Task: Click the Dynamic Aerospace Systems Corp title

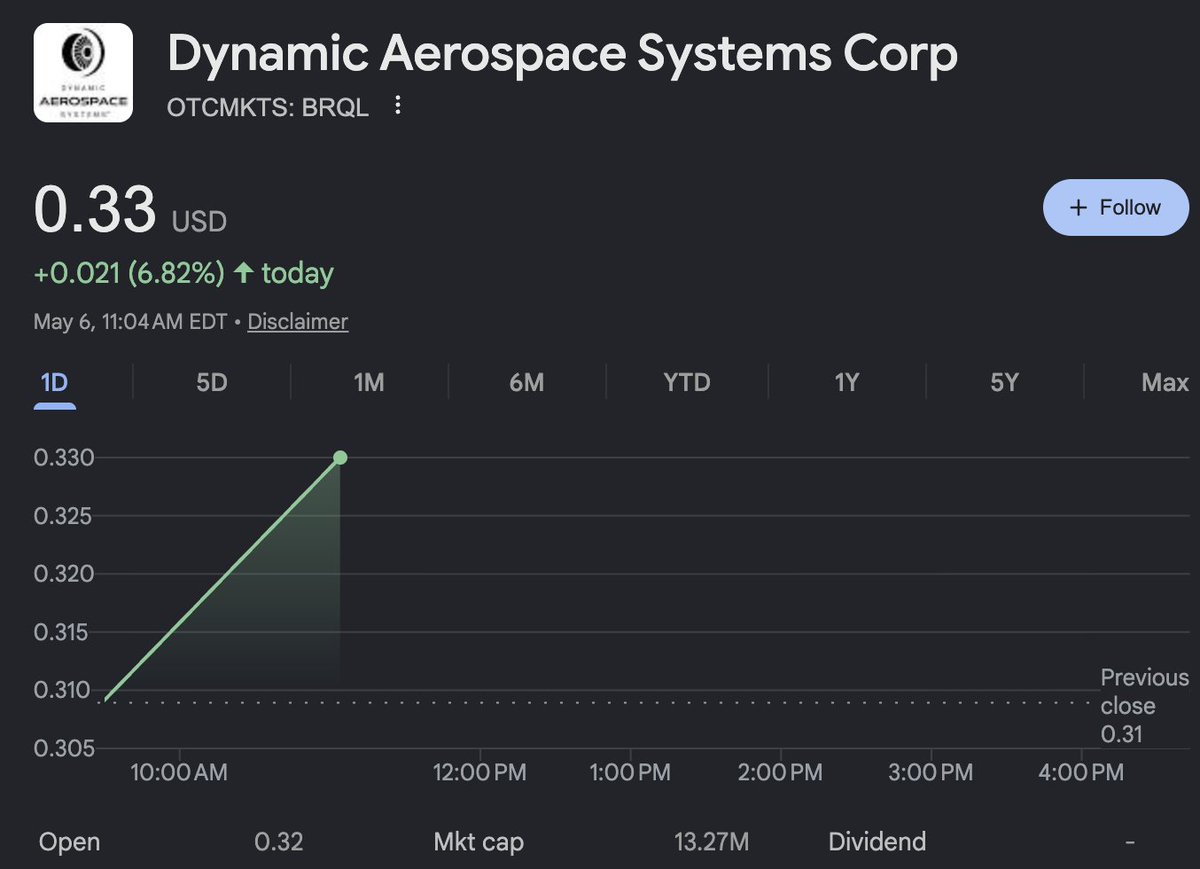Action: point(562,53)
